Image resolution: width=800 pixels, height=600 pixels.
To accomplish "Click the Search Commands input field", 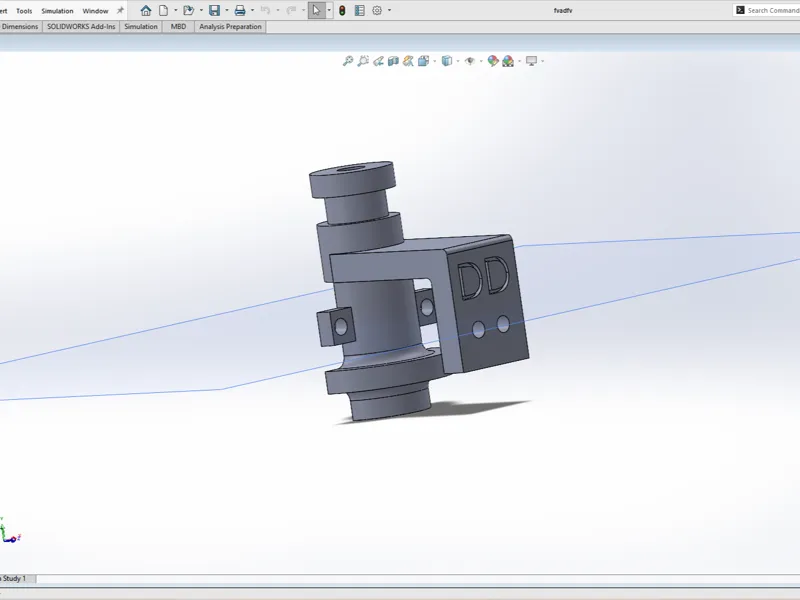I will 766,10.
